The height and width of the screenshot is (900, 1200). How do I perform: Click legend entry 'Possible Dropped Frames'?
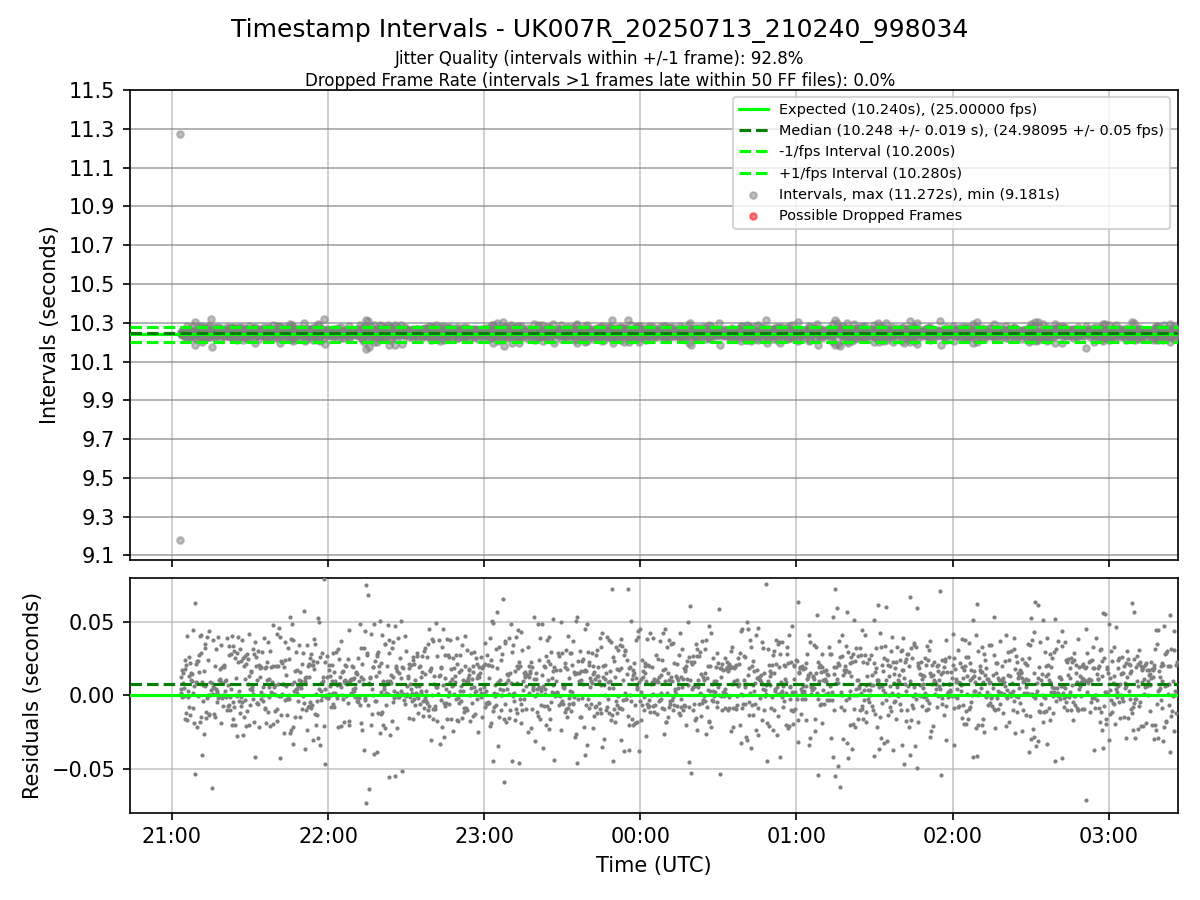870,215
